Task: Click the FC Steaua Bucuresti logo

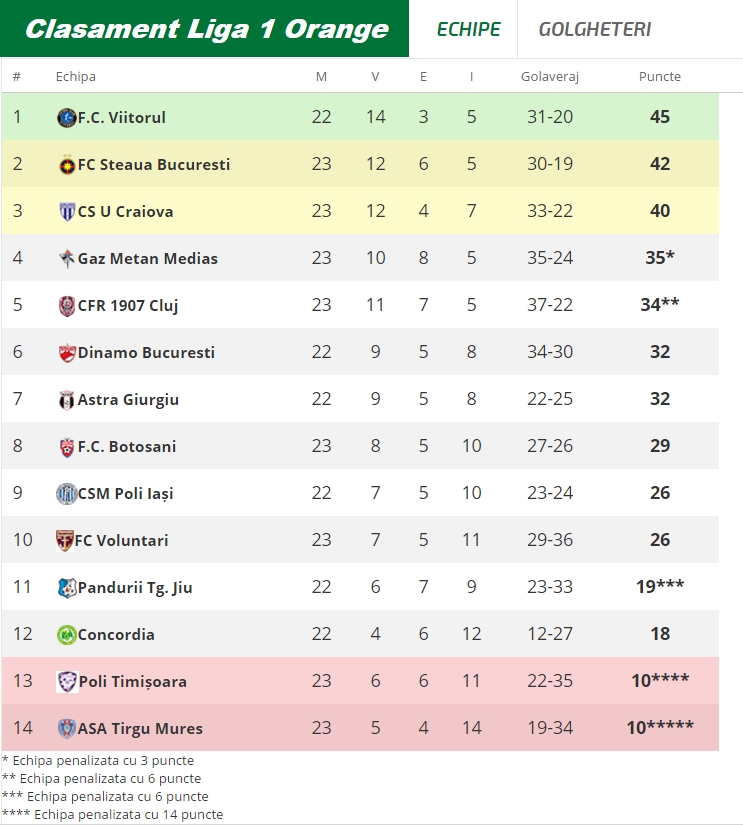Action: point(67,165)
